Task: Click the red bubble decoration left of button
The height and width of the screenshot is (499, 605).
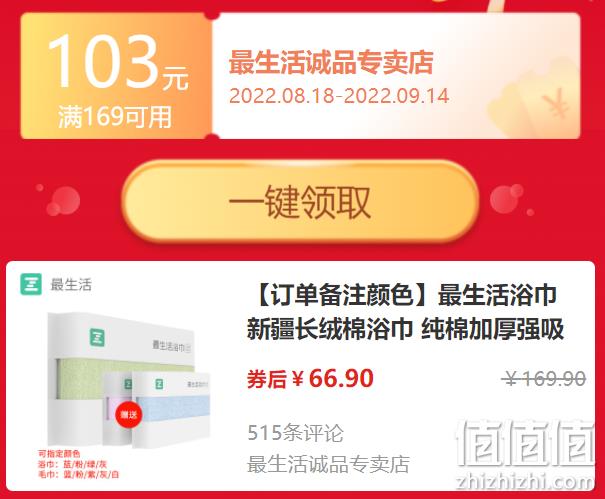Action: click(62, 200)
